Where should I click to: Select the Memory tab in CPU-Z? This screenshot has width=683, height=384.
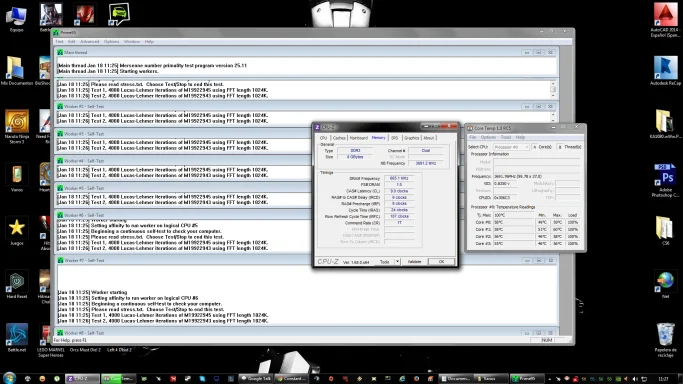click(x=379, y=138)
